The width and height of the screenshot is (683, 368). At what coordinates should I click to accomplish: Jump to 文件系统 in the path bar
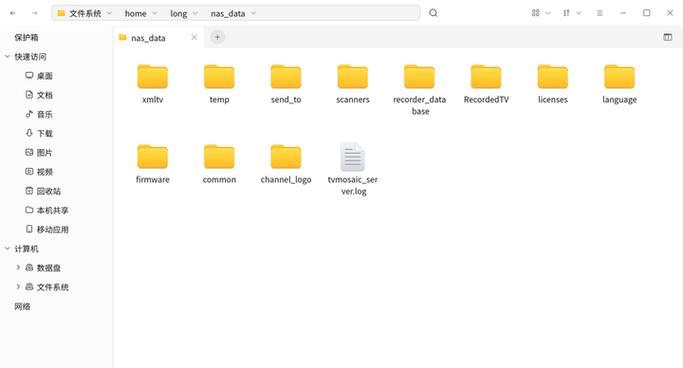click(x=85, y=14)
